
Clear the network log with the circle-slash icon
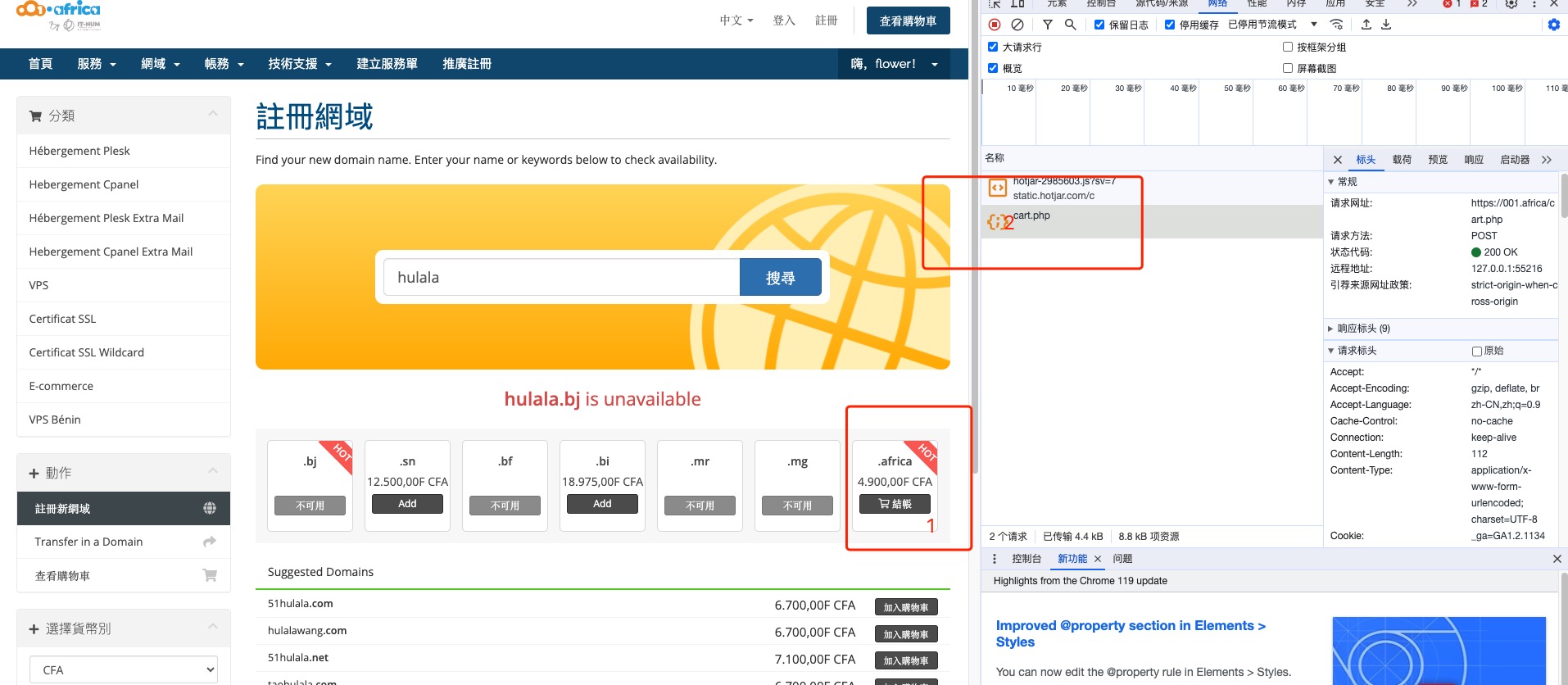tap(1017, 25)
